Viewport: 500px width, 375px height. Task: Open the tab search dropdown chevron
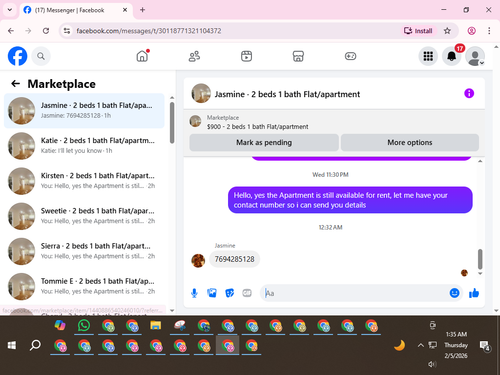pos(10,10)
